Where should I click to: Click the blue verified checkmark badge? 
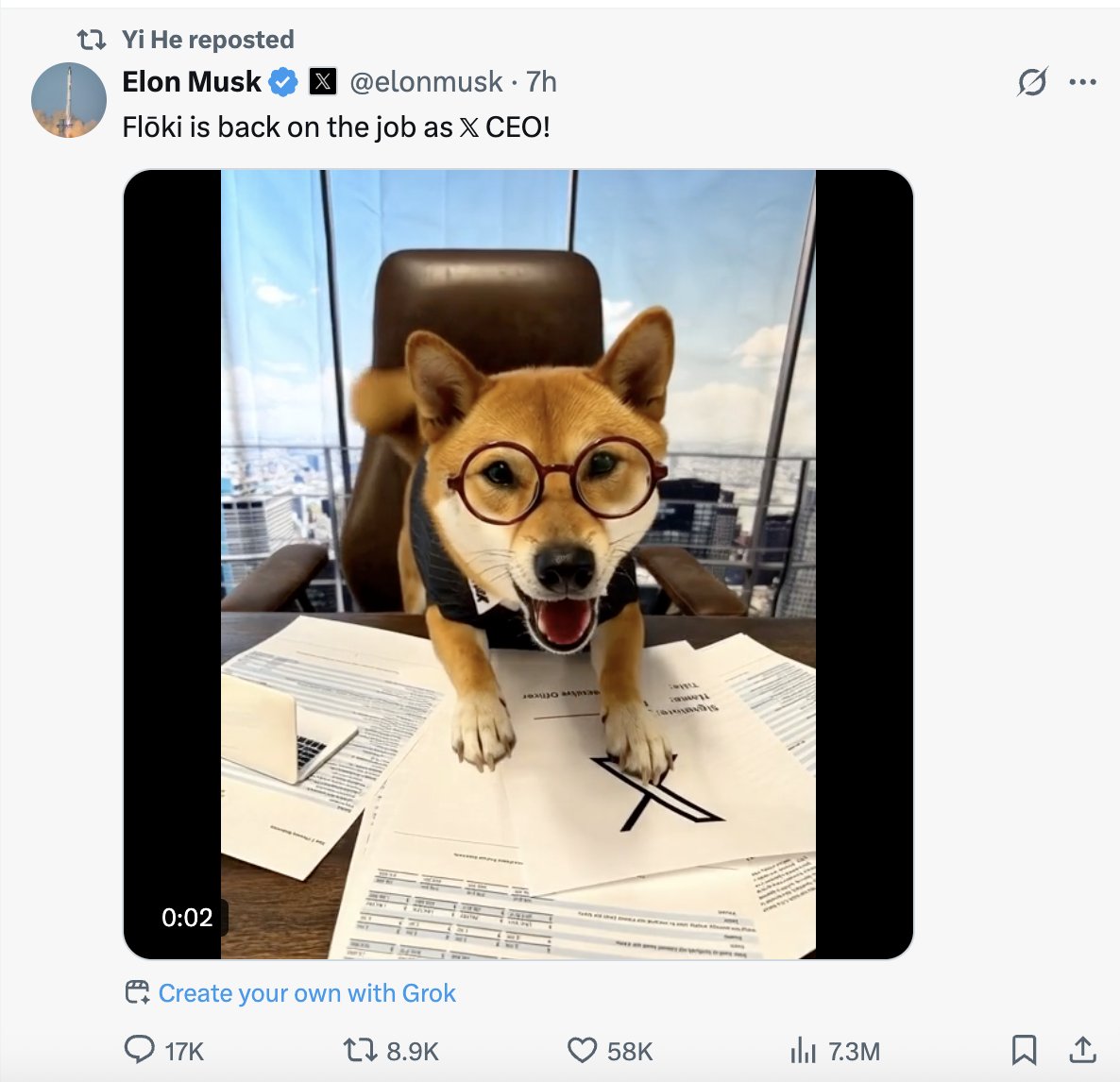tap(283, 82)
